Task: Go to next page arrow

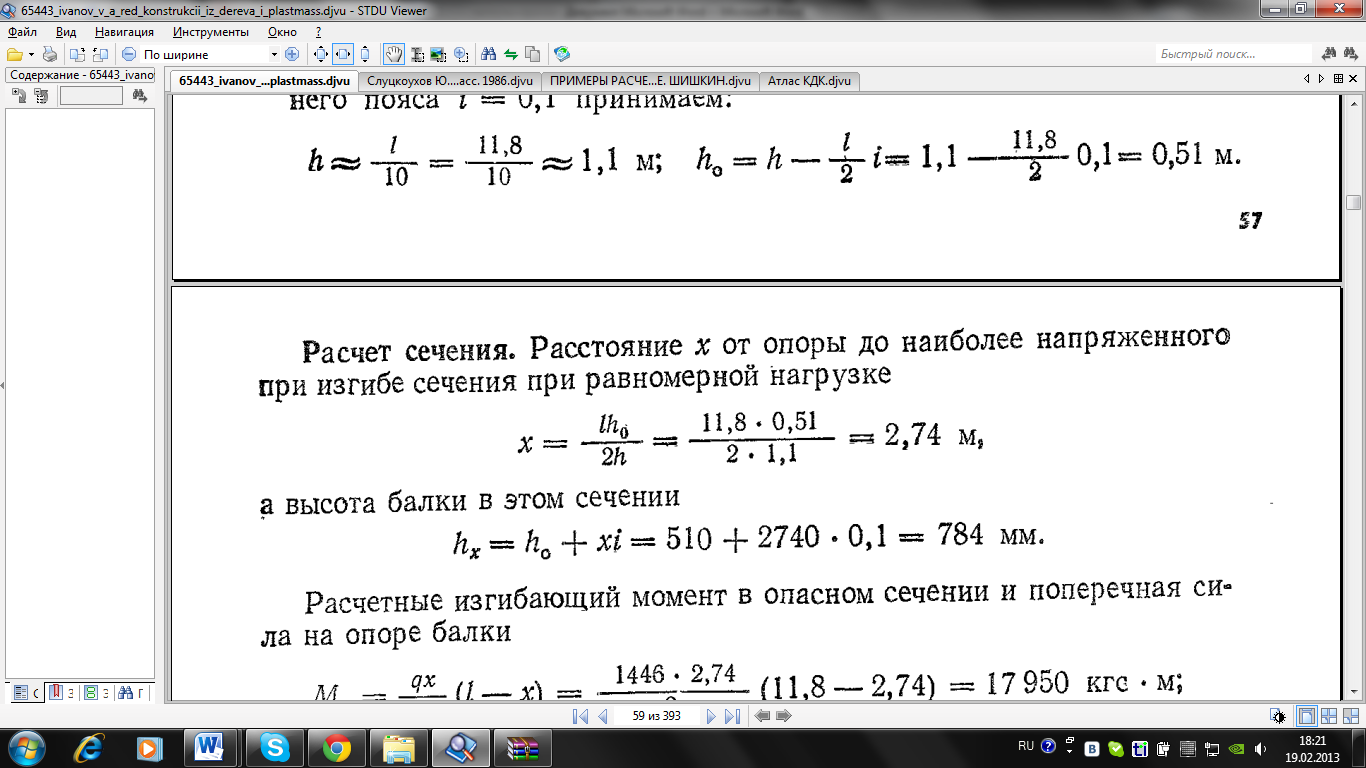Action: (x=711, y=716)
